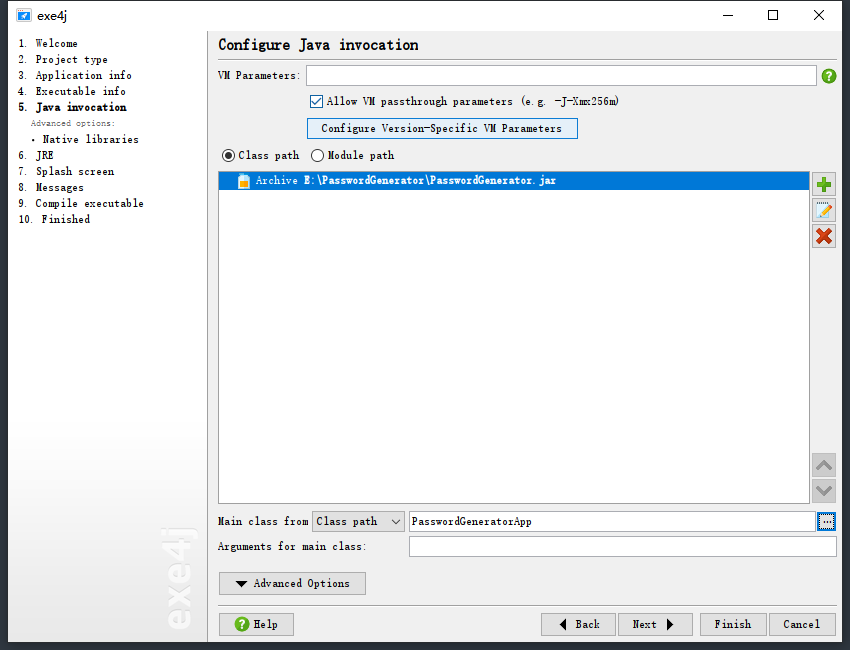The image size is (850, 650).
Task: Open step 5 Java invocation
Action: tap(72, 107)
